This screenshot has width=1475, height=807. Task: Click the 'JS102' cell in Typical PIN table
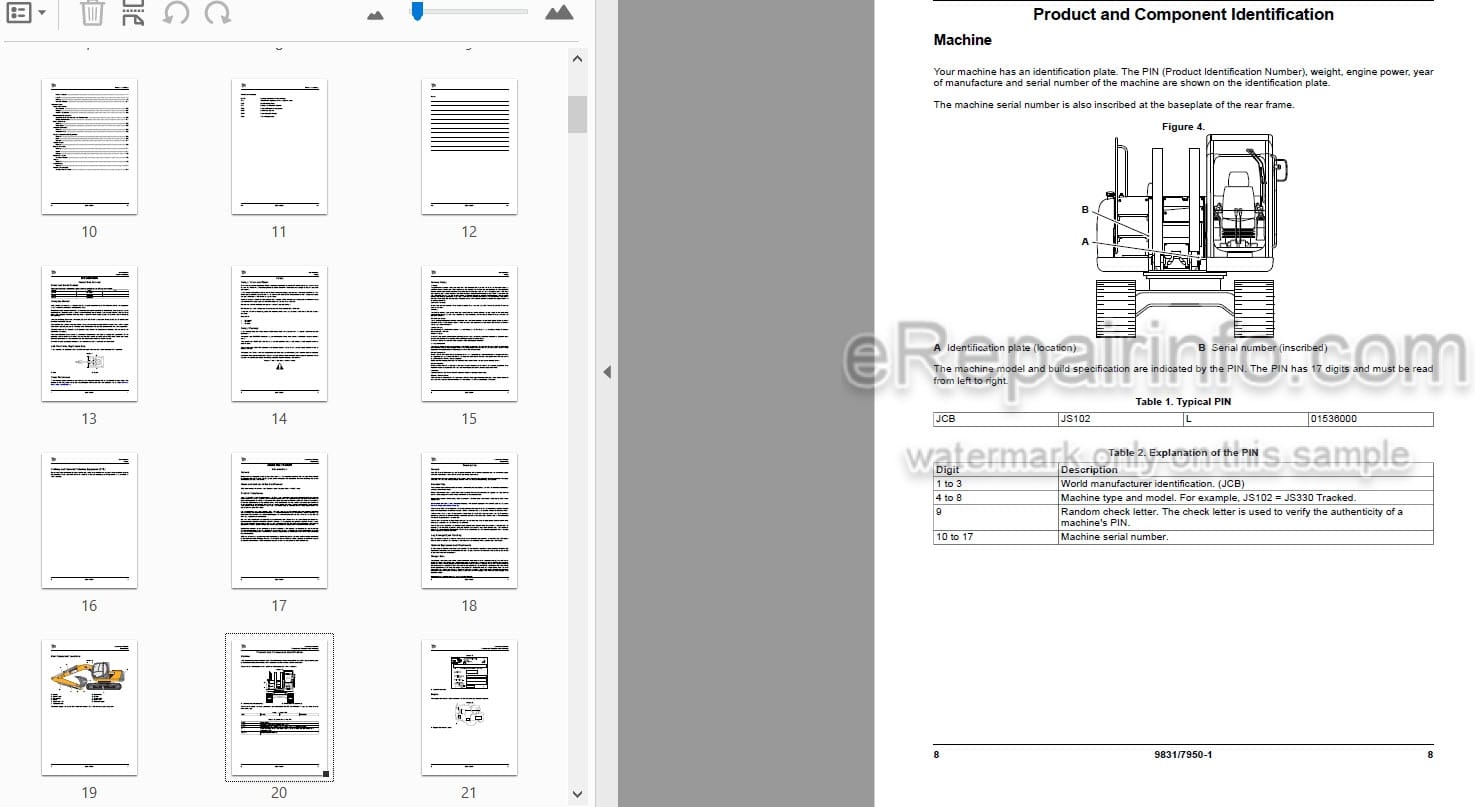tap(1120, 419)
